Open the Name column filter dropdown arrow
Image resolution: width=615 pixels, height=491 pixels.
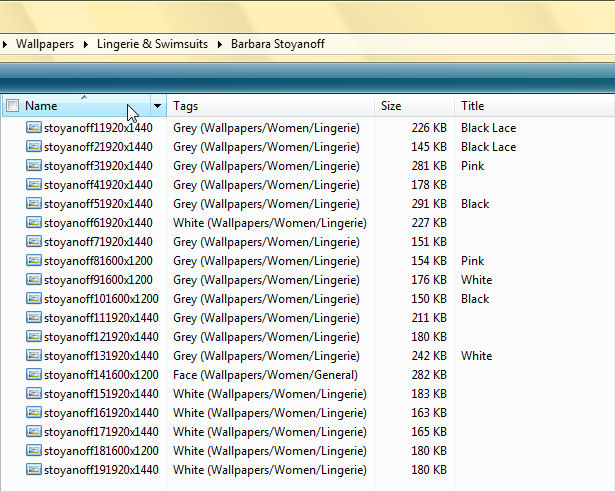(x=157, y=106)
